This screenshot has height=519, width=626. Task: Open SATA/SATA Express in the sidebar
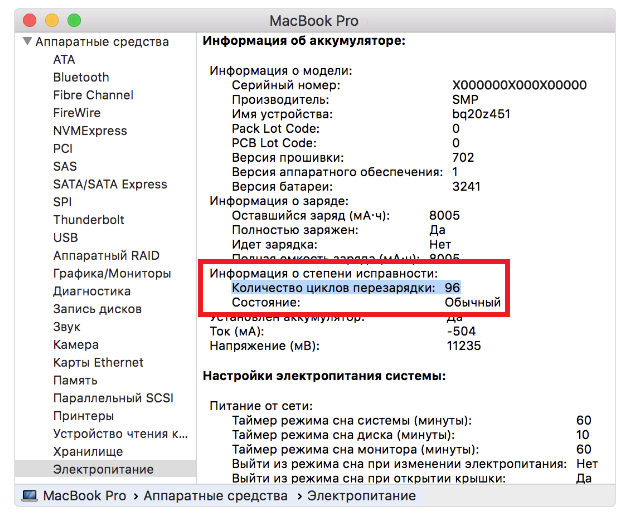tap(110, 184)
